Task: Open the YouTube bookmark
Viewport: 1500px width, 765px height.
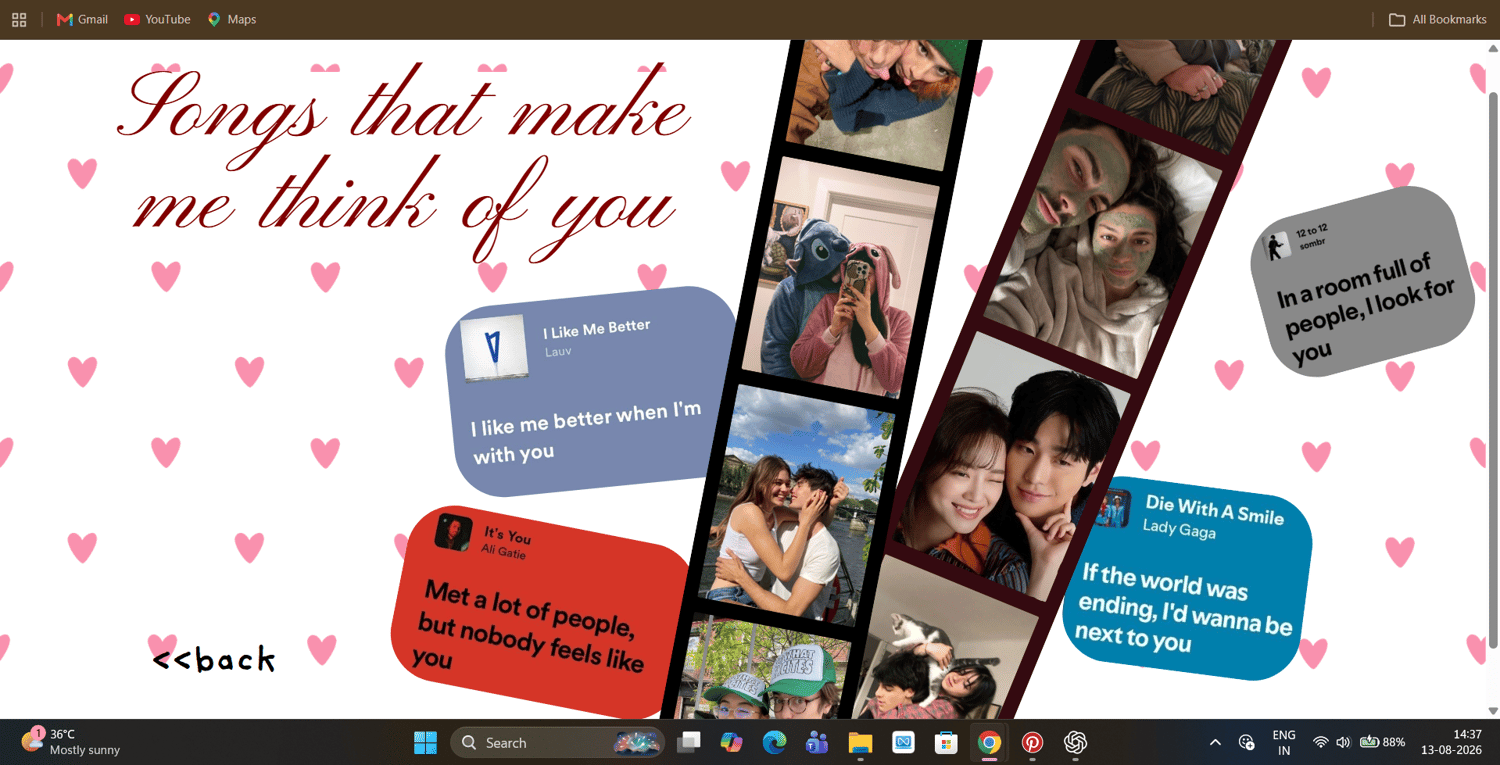Action: (x=157, y=19)
